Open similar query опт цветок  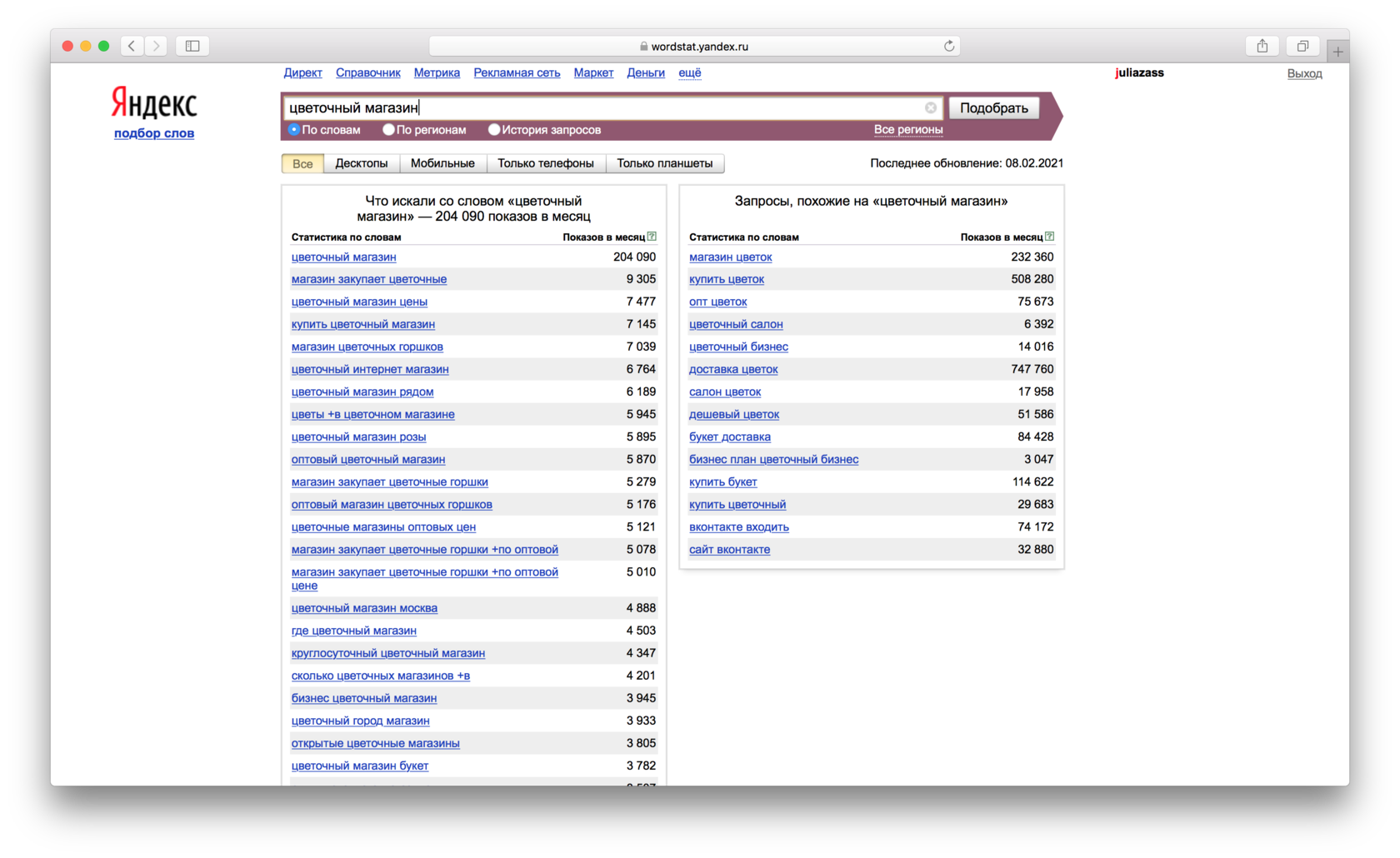[718, 302]
